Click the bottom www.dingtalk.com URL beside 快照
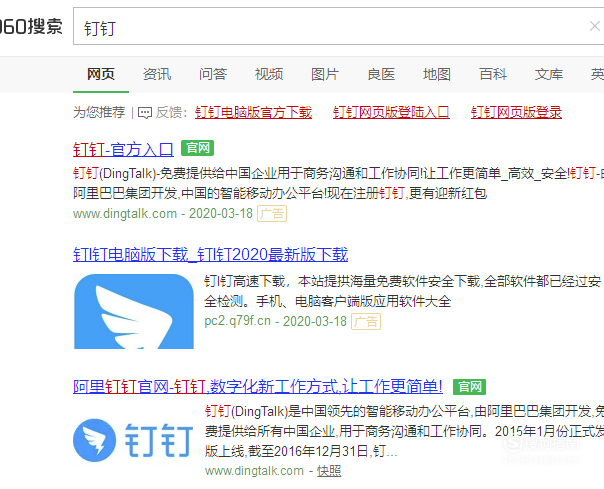 point(254,471)
